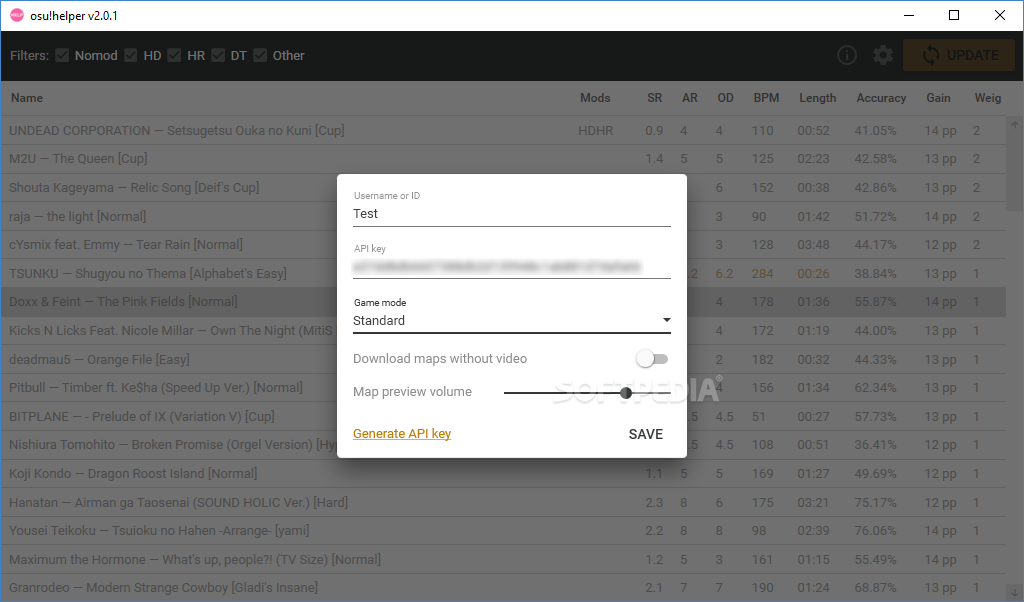This screenshot has height=602, width=1024.
Task: Click the 76.06% accuracy value
Action: pos(875,531)
